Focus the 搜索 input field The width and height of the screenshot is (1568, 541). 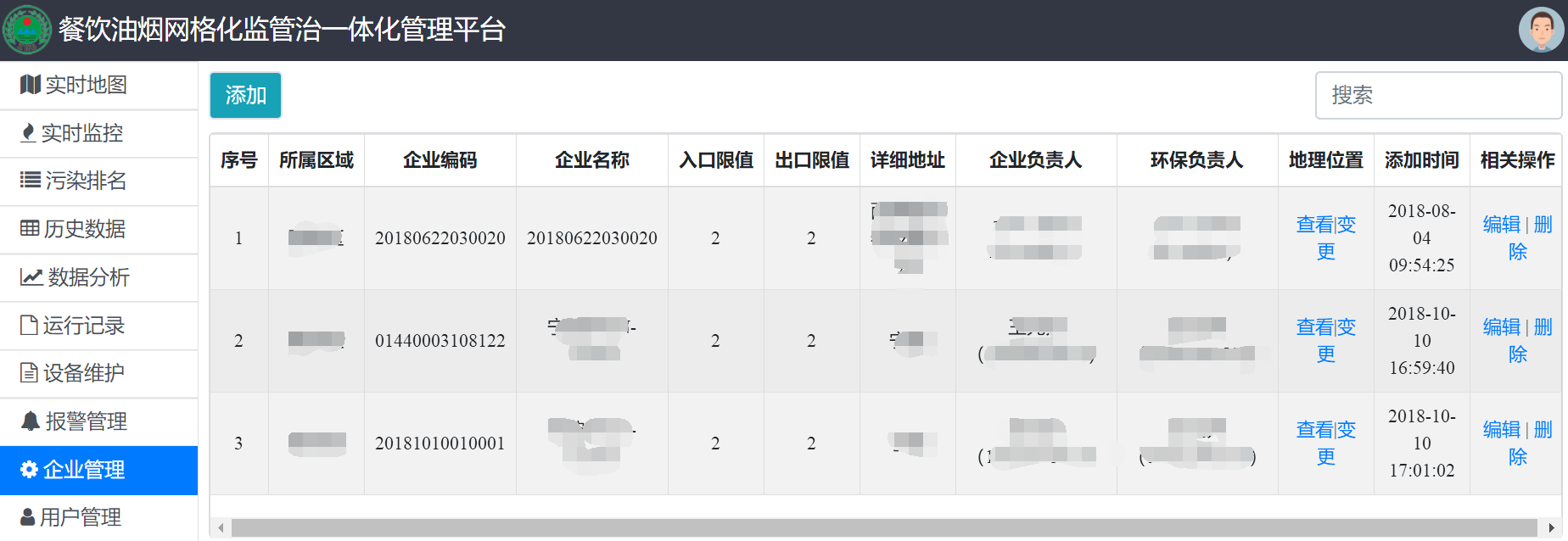coord(1437,95)
